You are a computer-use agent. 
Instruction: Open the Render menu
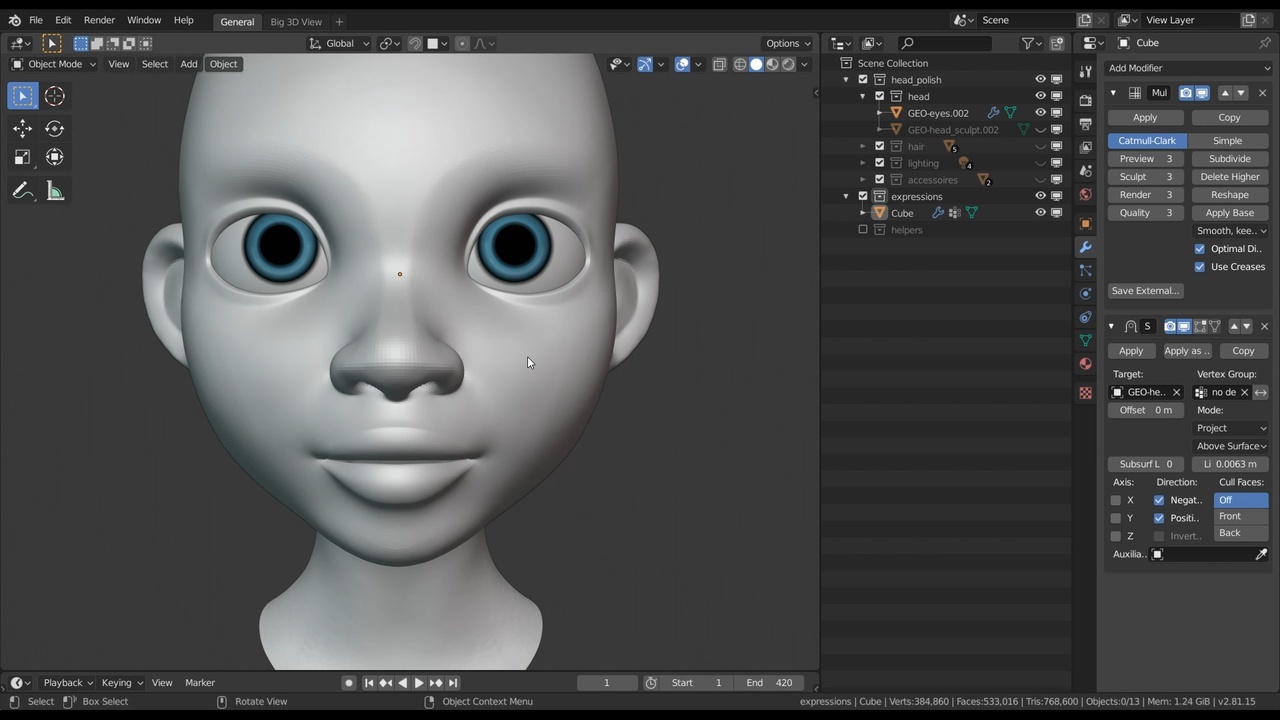pos(99,20)
